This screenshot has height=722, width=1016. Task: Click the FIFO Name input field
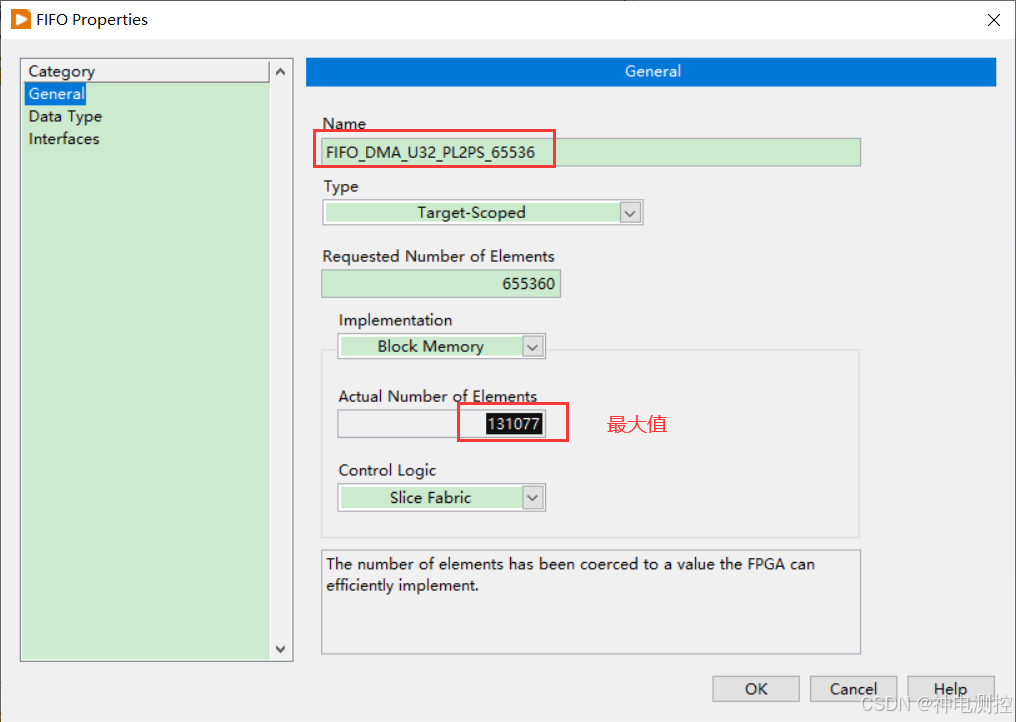(591, 152)
